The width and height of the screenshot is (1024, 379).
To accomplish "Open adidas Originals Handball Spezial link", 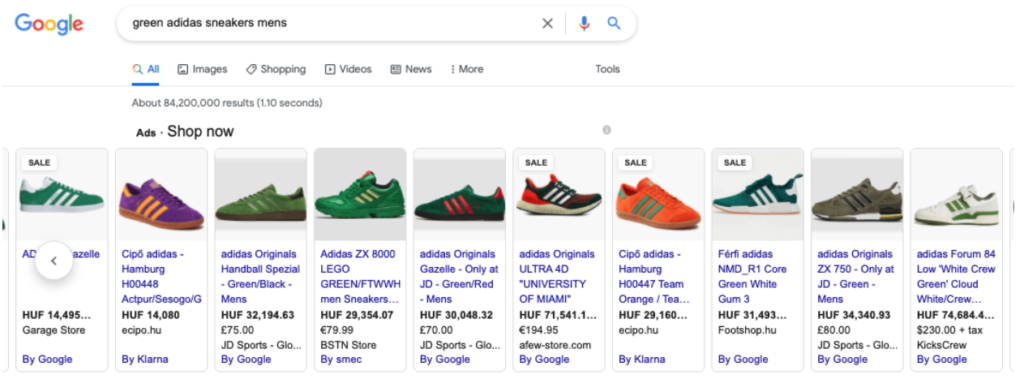I will [x=261, y=276].
